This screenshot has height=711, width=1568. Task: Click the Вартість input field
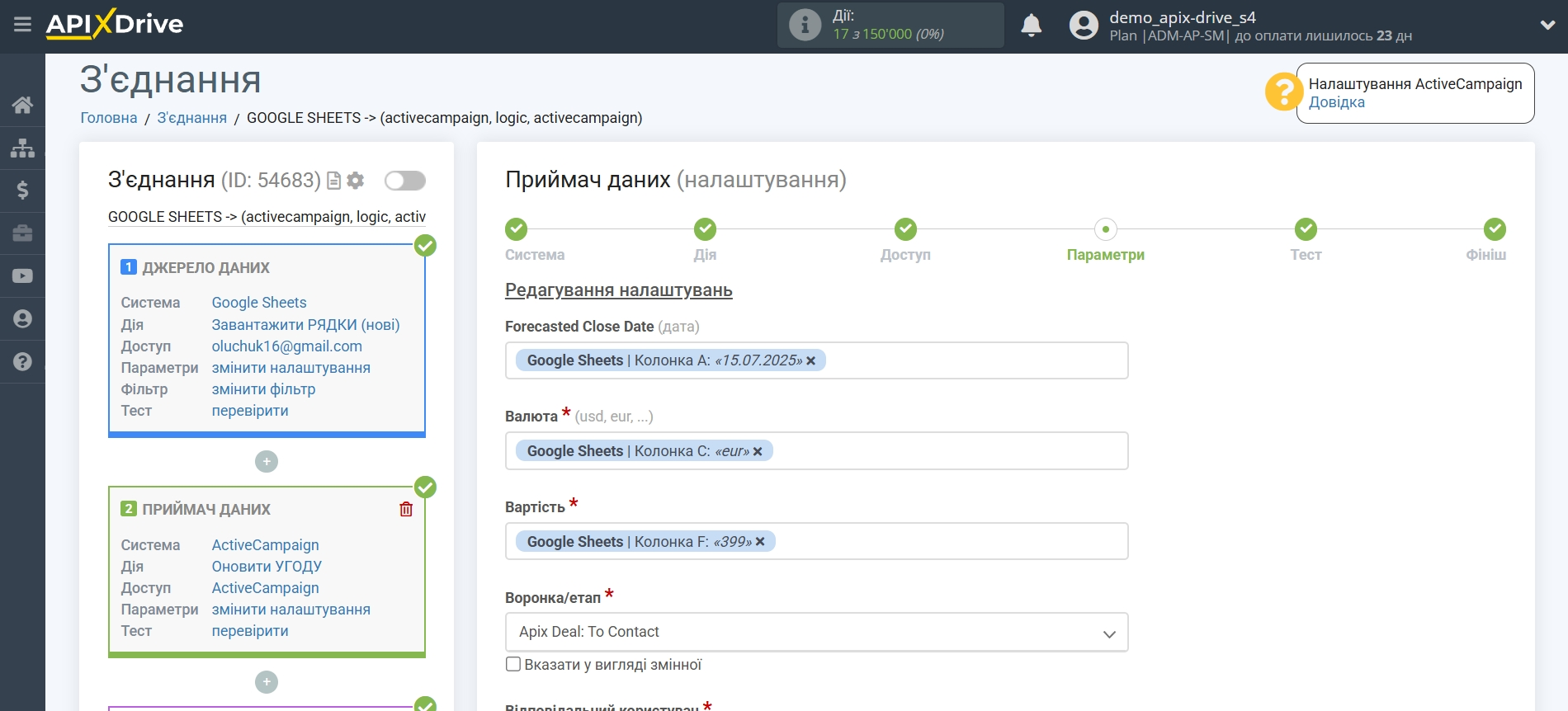[x=816, y=542]
